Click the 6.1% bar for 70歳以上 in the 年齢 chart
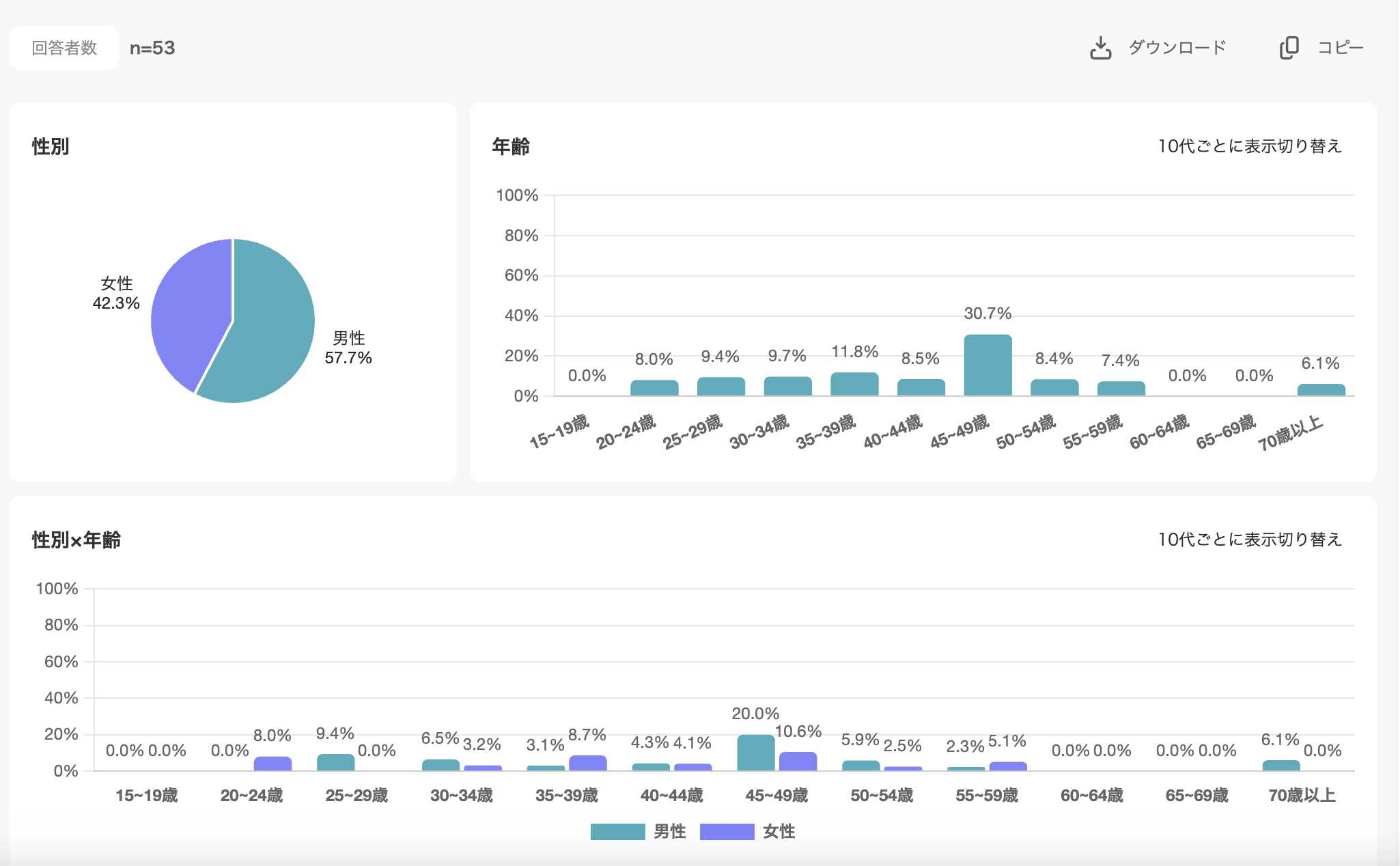The height and width of the screenshot is (866, 1400). click(x=1321, y=390)
